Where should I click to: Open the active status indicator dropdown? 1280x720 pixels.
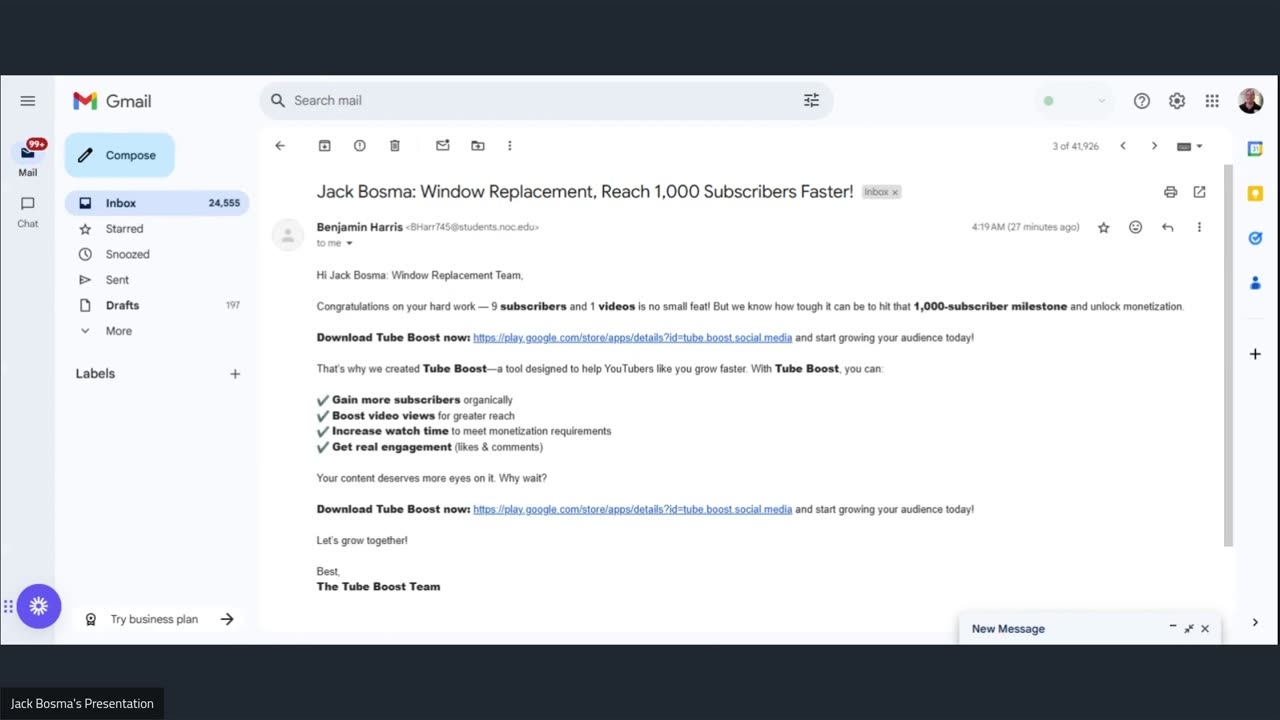point(1075,101)
